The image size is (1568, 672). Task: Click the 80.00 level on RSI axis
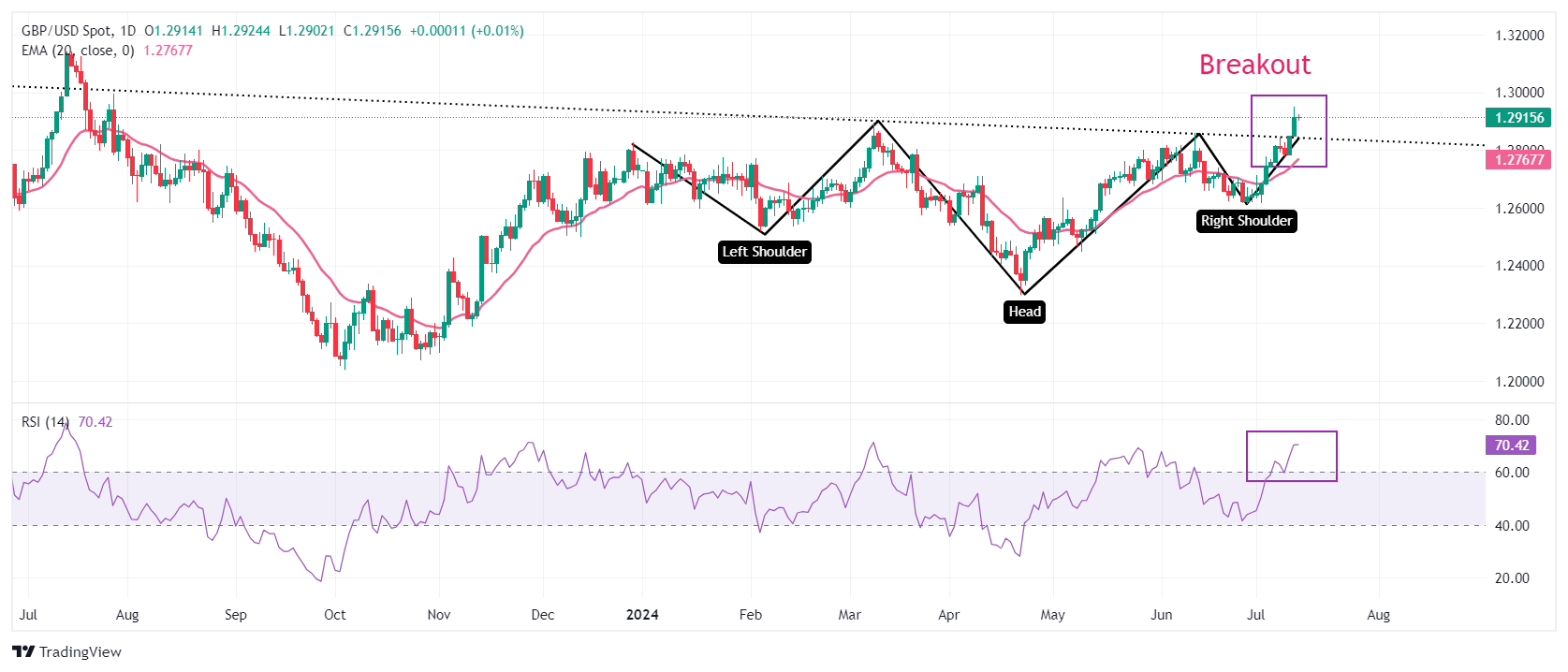[x=1512, y=420]
